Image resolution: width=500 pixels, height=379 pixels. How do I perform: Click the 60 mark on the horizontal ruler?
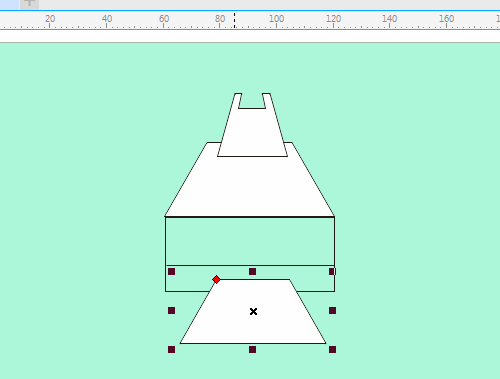pos(164,19)
